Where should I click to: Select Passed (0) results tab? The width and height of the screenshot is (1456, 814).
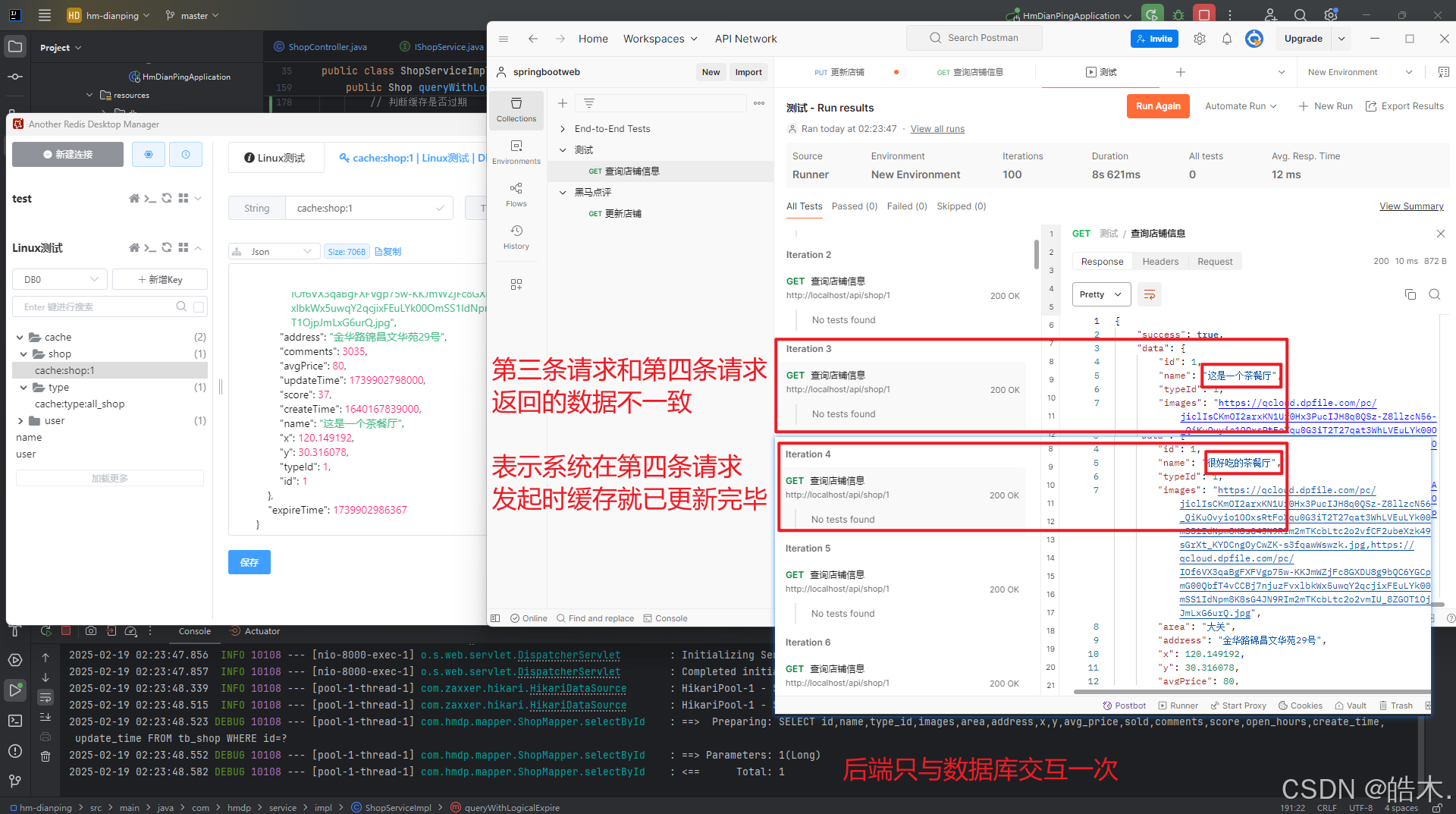point(854,206)
